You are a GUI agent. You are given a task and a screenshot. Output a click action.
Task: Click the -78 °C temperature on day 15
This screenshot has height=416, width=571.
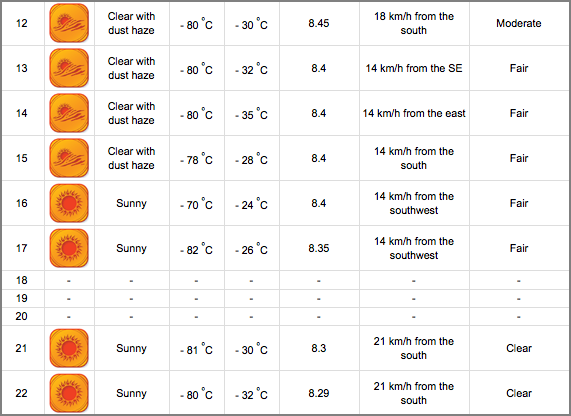196,159
